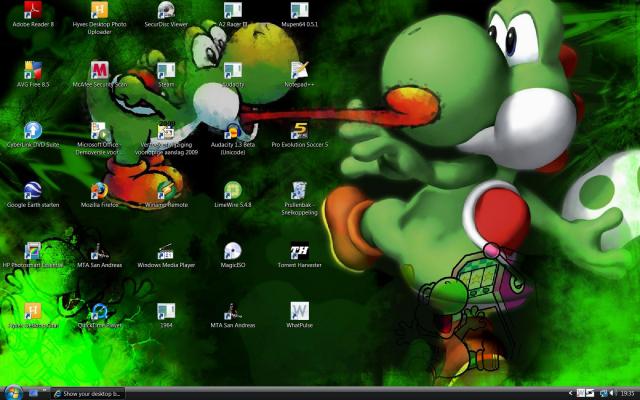Select the WhatPulse desktop icon
Viewport: 640px width, 400px height.
click(x=300, y=311)
